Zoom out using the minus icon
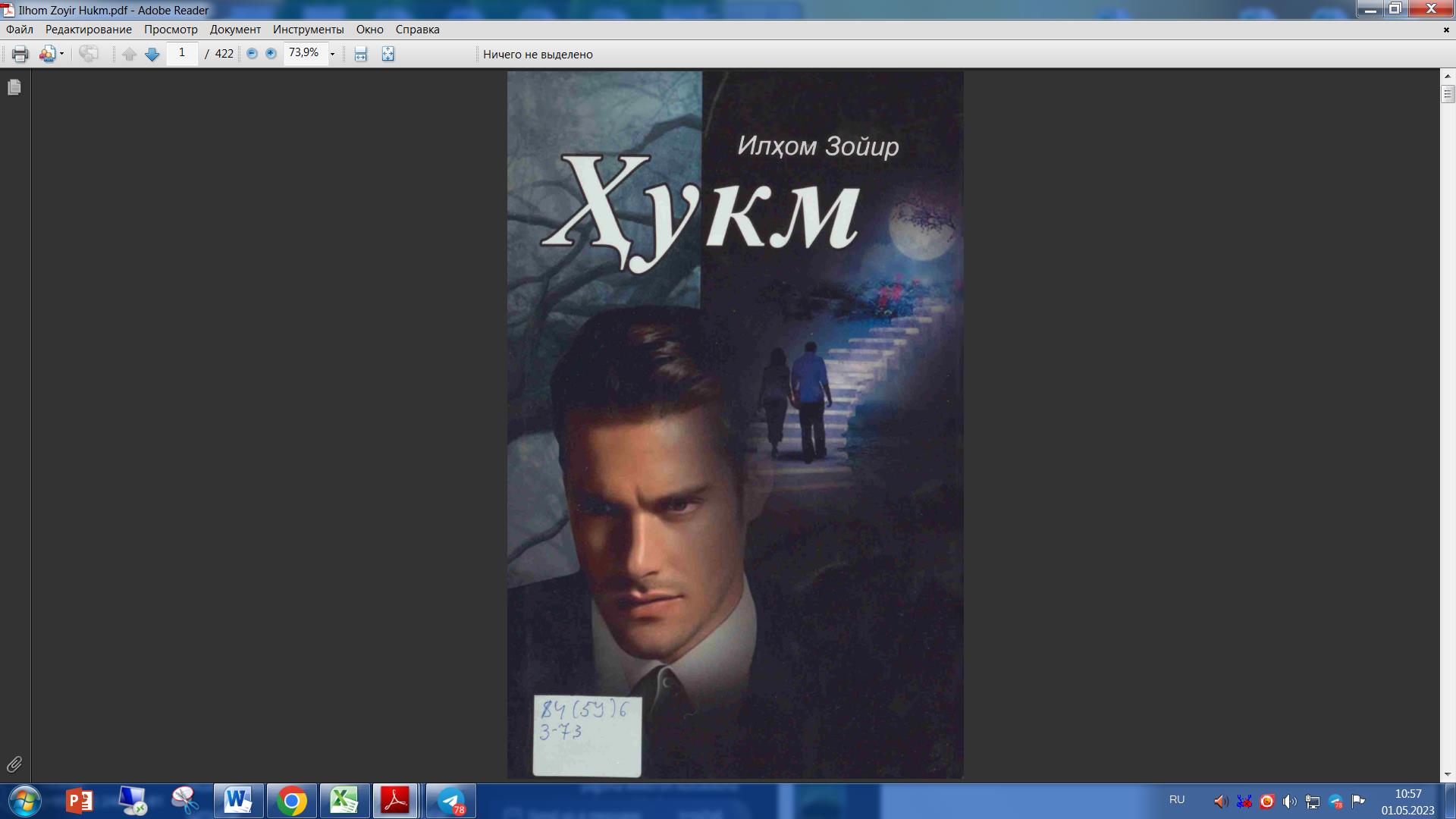The image size is (1456, 819). 252,54
